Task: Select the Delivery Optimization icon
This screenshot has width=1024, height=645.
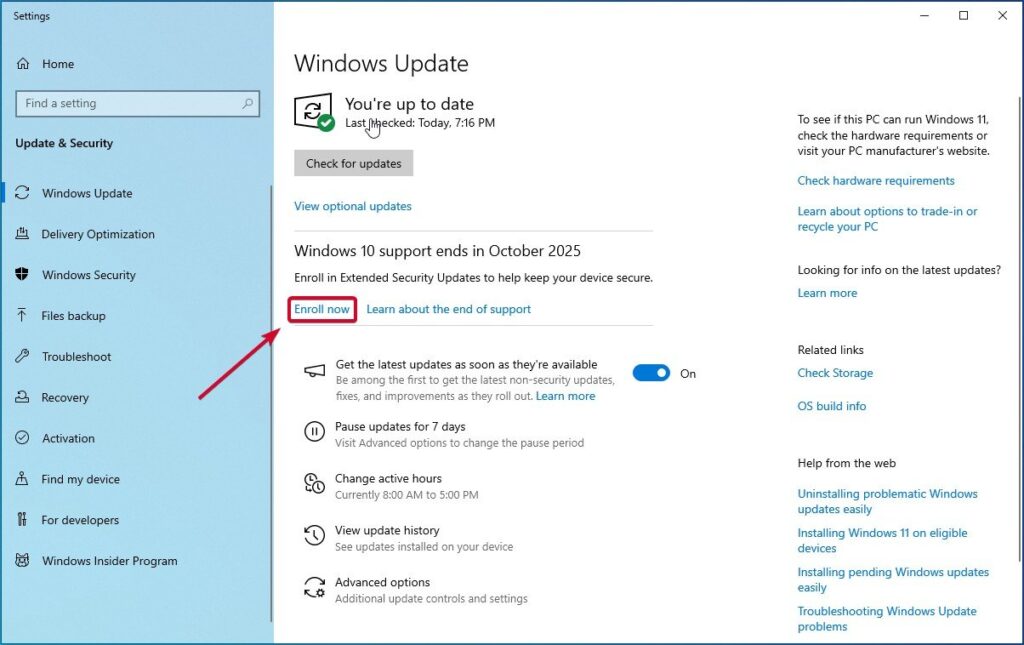Action: point(23,234)
